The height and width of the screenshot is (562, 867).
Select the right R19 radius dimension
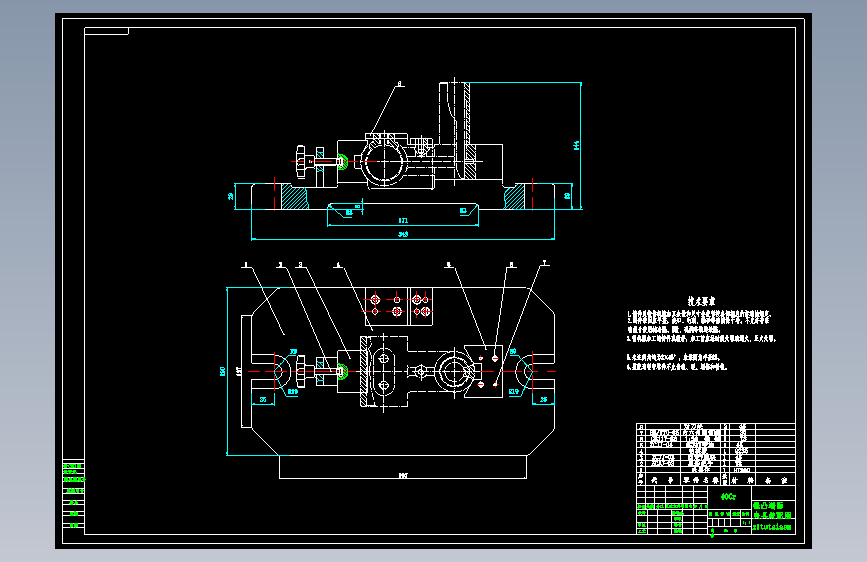514,392
